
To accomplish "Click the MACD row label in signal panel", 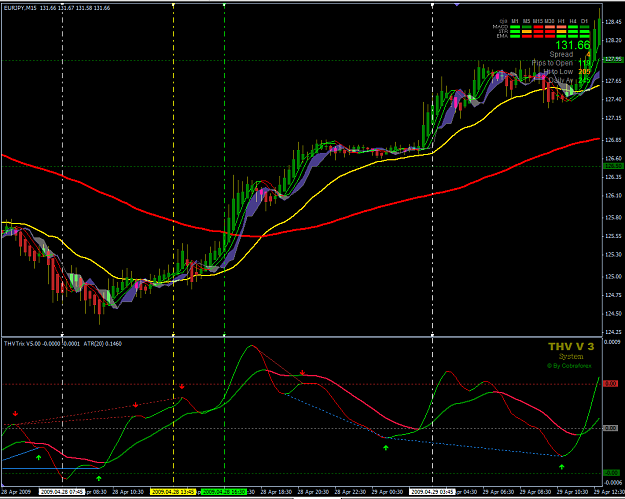I will 501,27.
